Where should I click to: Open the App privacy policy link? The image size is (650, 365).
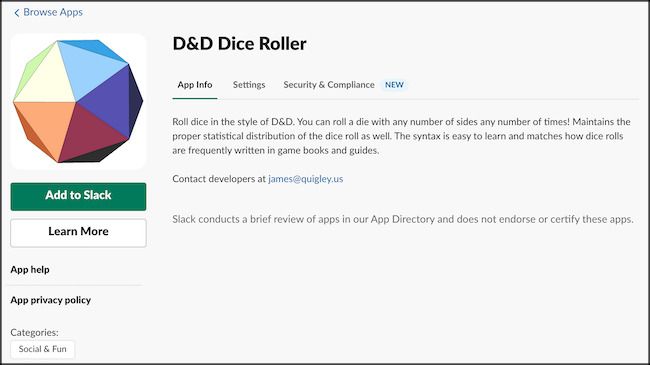[x=51, y=300]
